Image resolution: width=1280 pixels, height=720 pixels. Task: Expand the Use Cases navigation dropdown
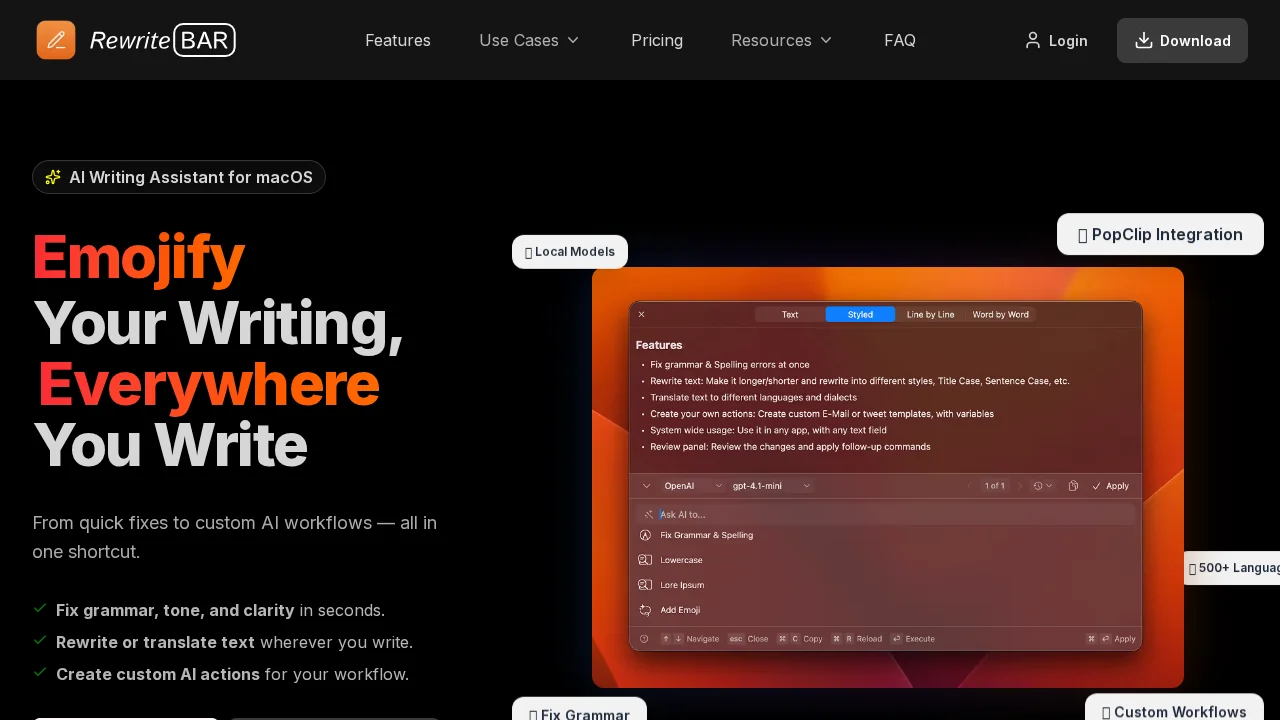(x=529, y=40)
